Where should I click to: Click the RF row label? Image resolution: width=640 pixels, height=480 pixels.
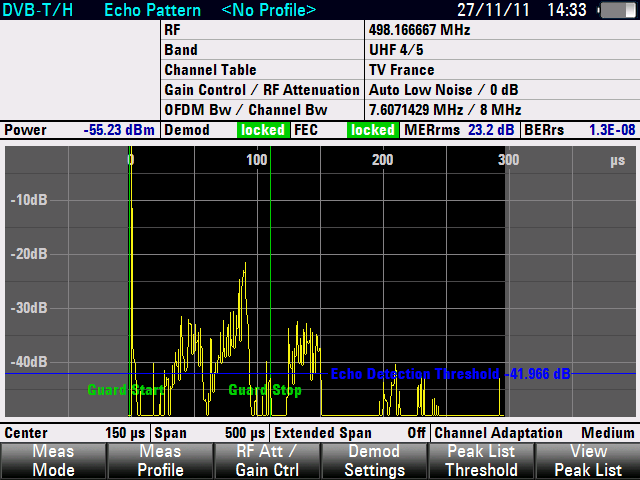point(172,30)
